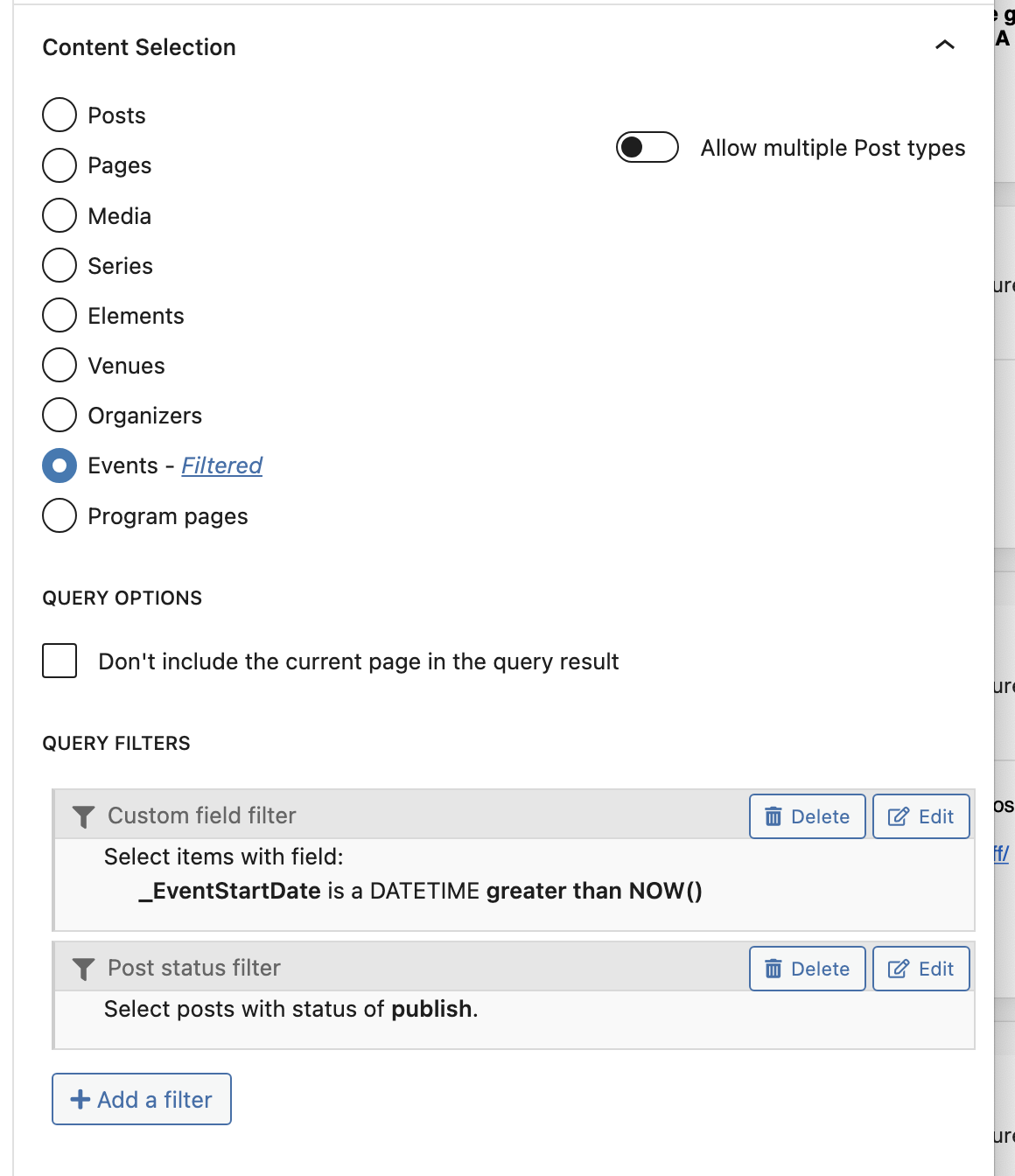The image size is (1015, 1176).
Task: Select the Series radio option
Action: [x=59, y=265]
